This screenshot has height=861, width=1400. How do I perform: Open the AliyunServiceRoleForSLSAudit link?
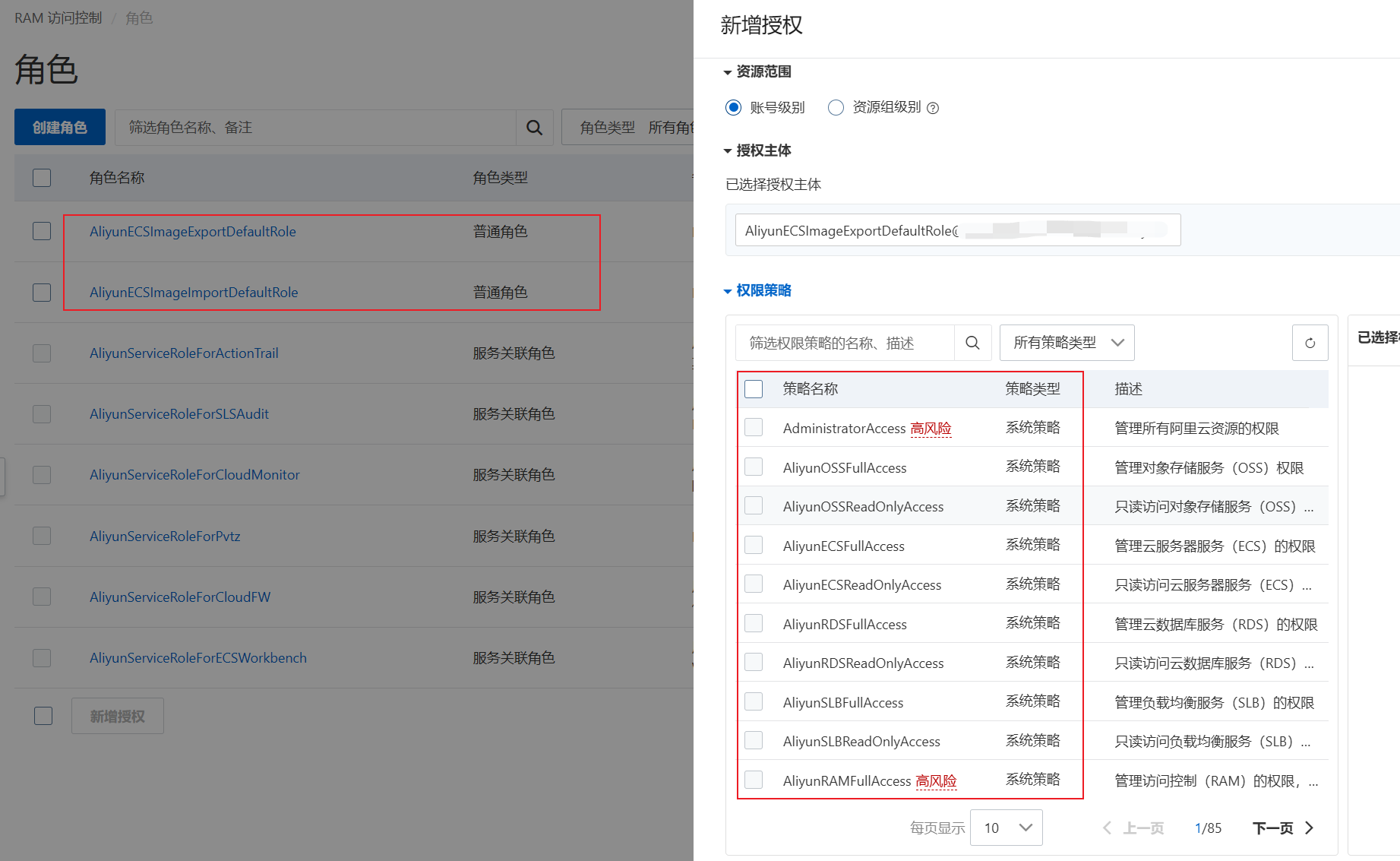pyautogui.click(x=179, y=414)
